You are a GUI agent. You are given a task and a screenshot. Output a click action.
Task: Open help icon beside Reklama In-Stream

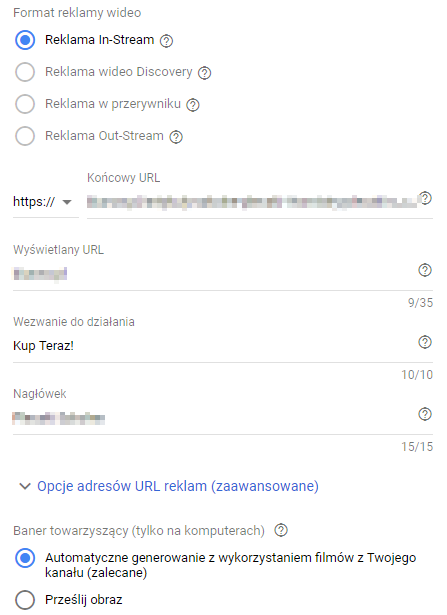(166, 41)
